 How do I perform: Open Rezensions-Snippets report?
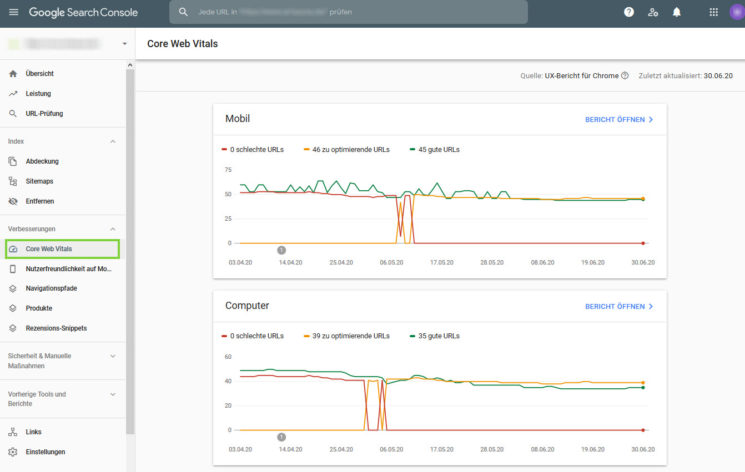pyautogui.click(x=56, y=328)
